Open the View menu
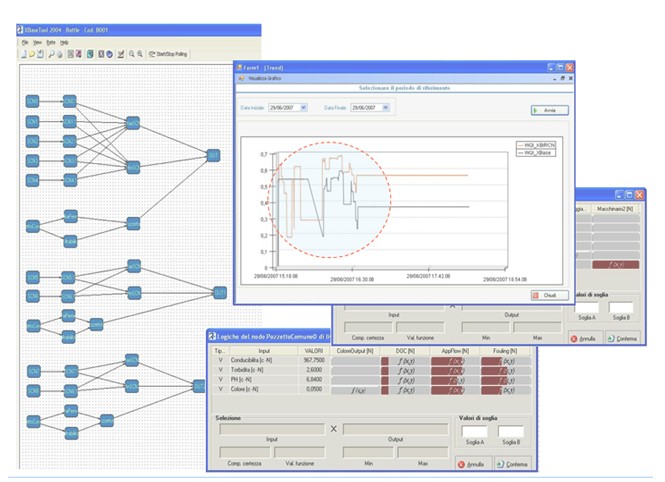The width and height of the screenshot is (665, 482). point(37,43)
